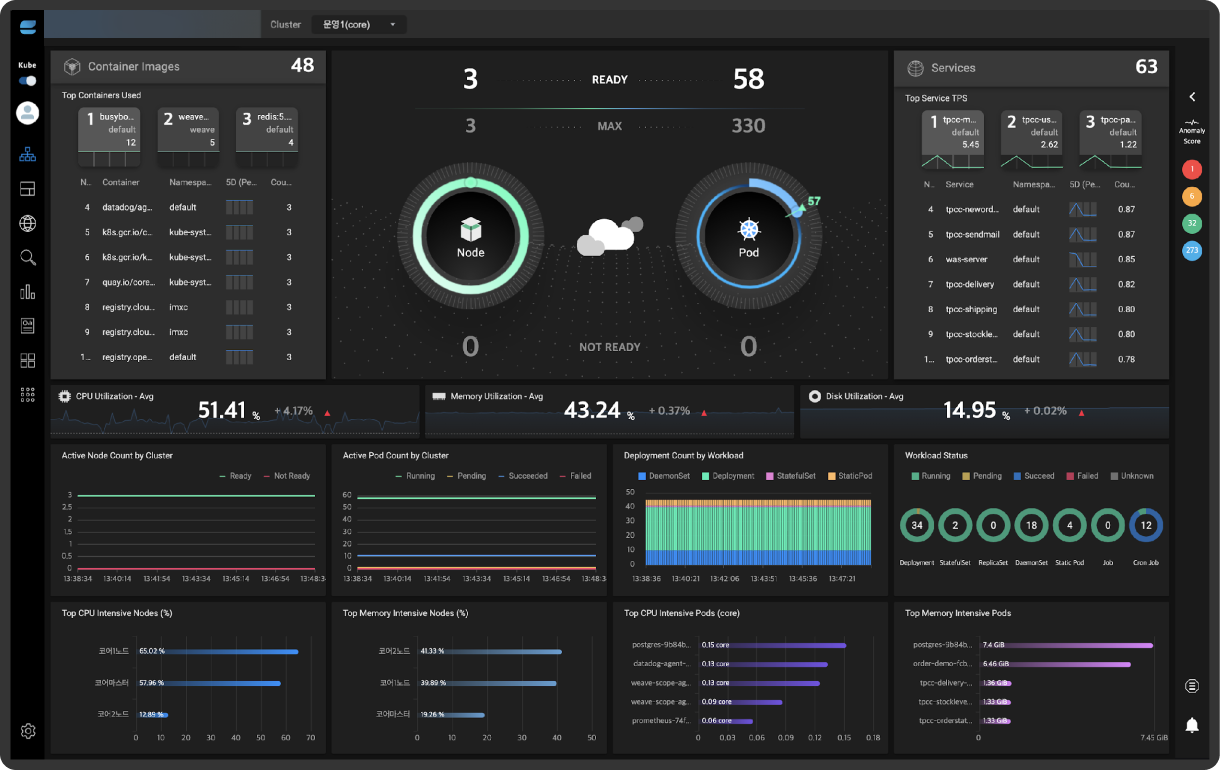
Task: Open the dashboard tiles sidebar icon
Action: tap(27, 360)
